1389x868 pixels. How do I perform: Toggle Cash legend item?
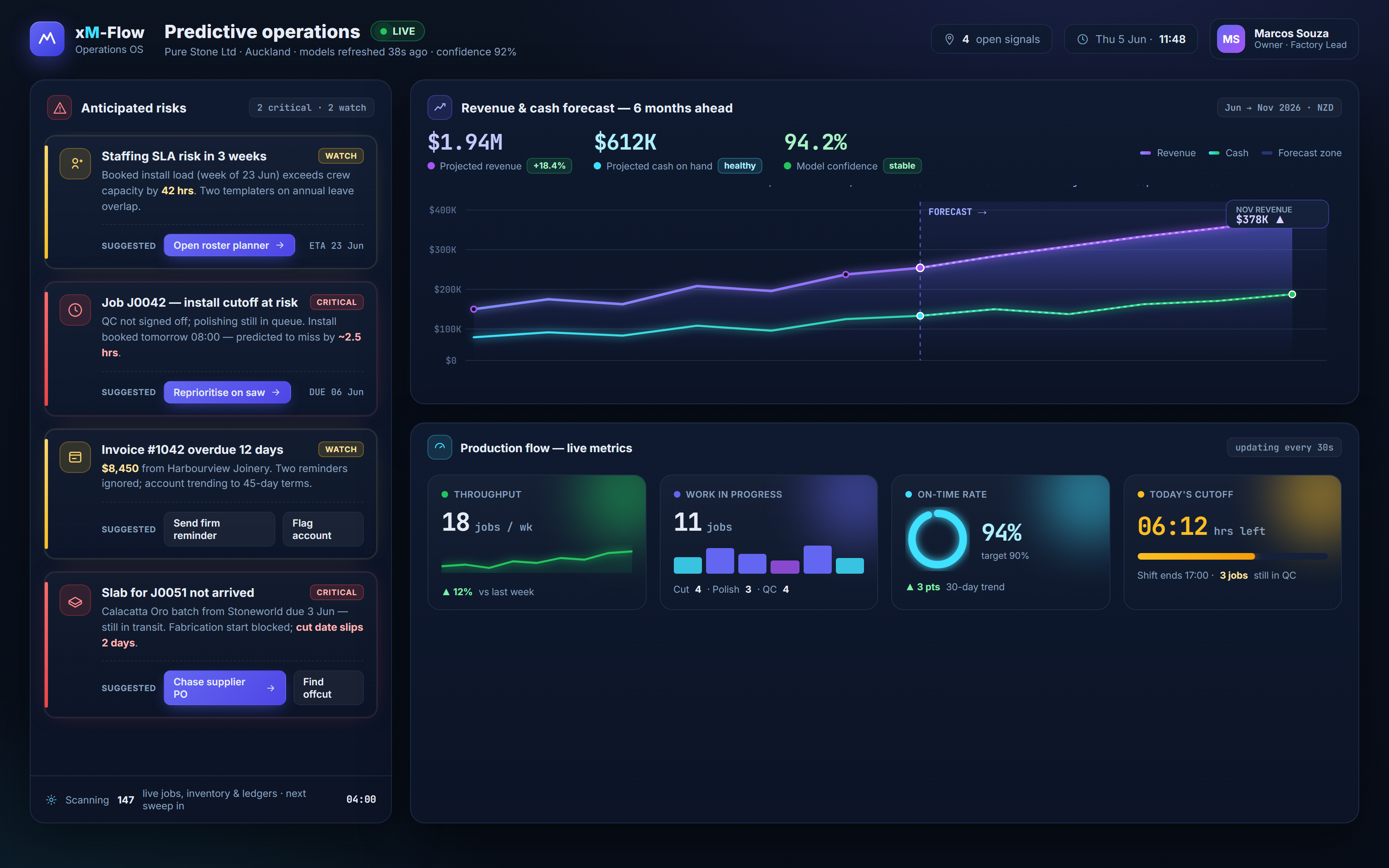pyautogui.click(x=1228, y=153)
